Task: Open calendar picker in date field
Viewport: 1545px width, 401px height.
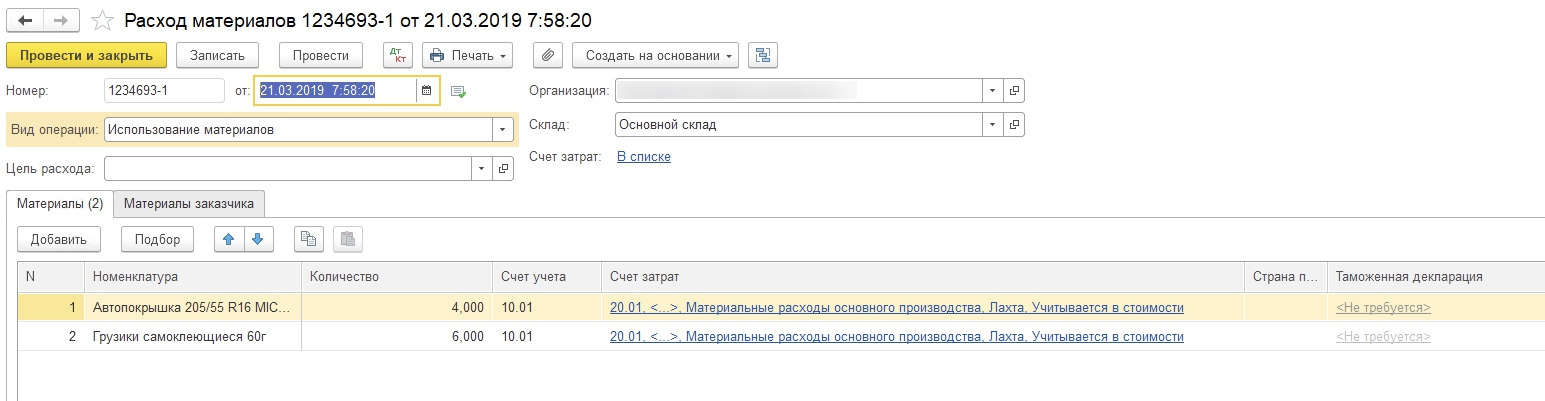Action: point(427,91)
